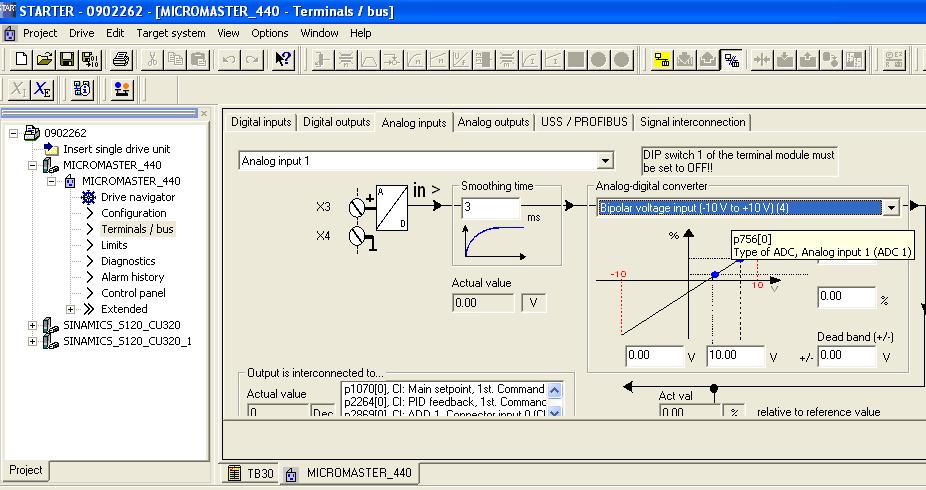Open the Edit menu
The height and width of the screenshot is (490, 926).
pos(115,33)
